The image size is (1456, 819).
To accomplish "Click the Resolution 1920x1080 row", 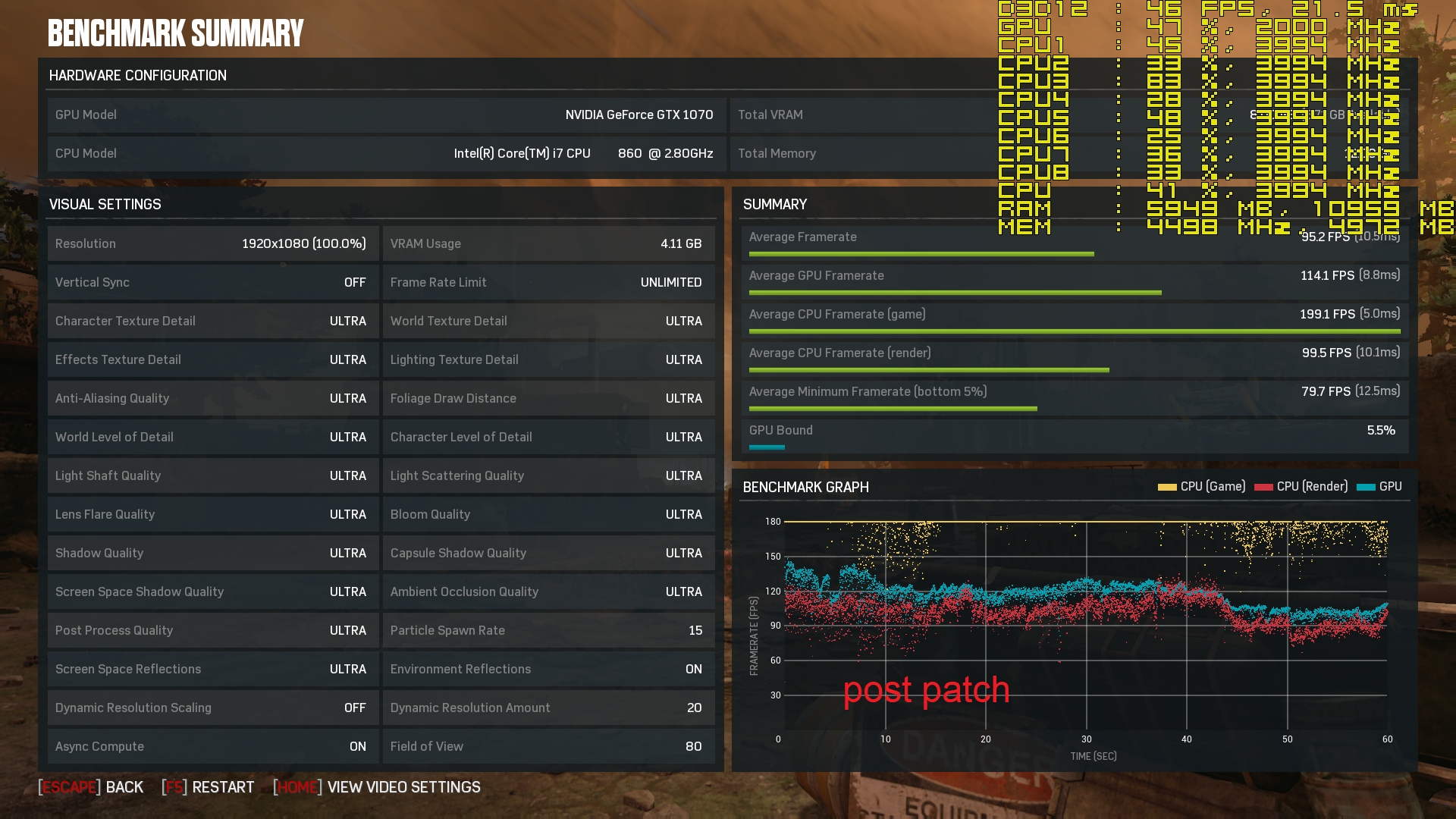I will point(212,243).
